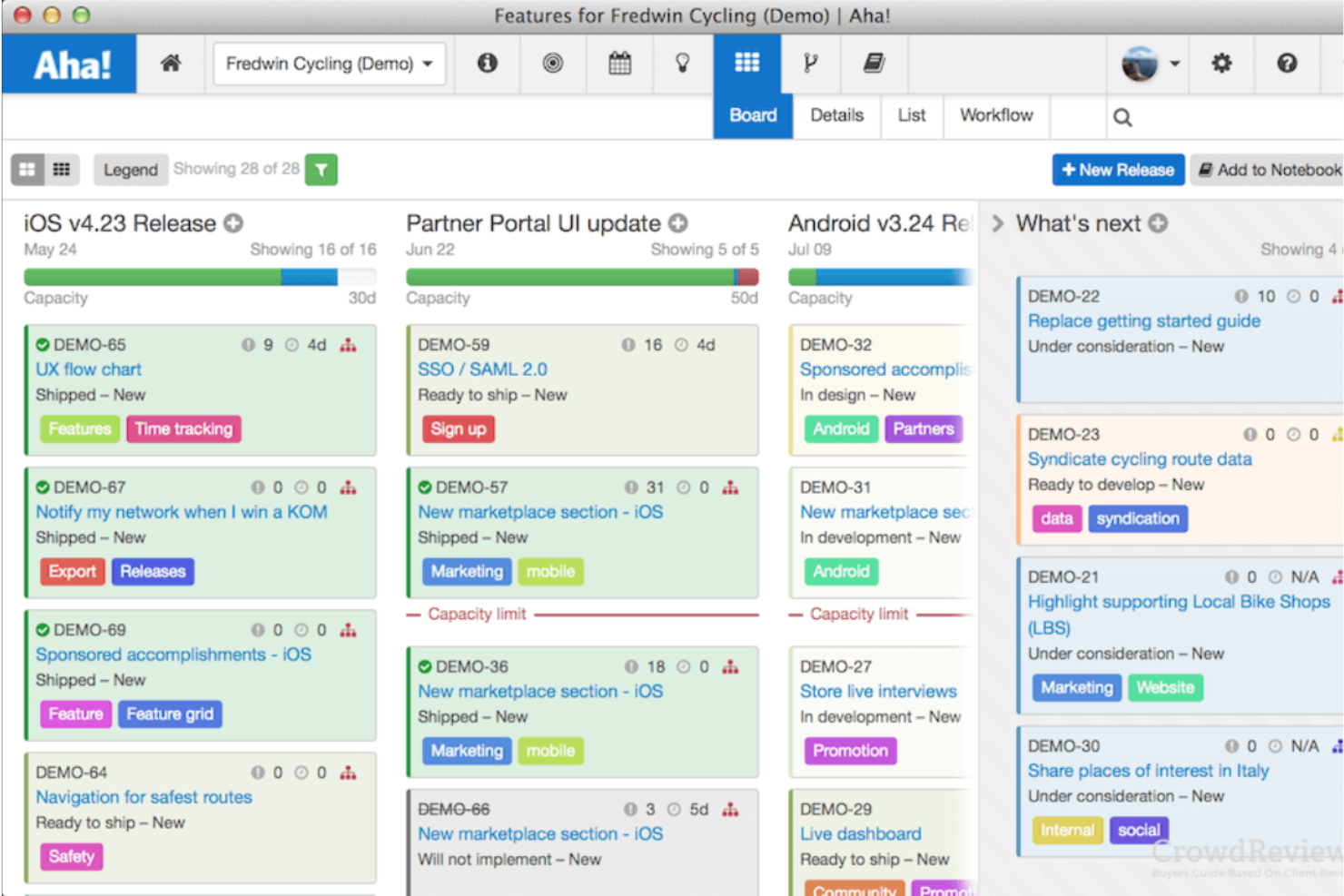This screenshot has width=1344, height=896.
Task: Click the Feature grid tag on DEMO-69
Action: pyautogui.click(x=170, y=714)
